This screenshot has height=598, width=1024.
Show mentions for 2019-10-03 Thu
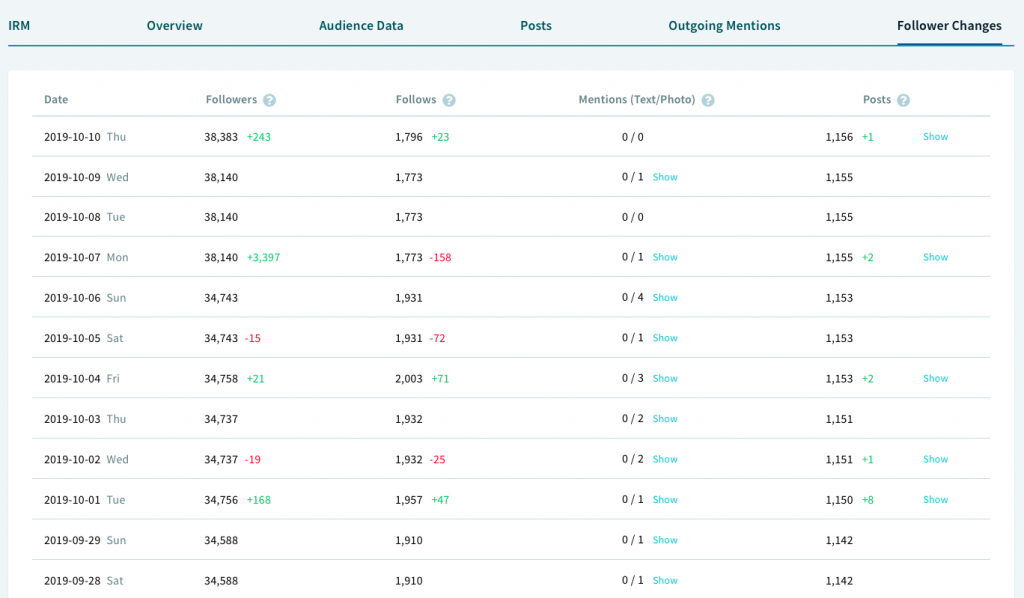665,419
